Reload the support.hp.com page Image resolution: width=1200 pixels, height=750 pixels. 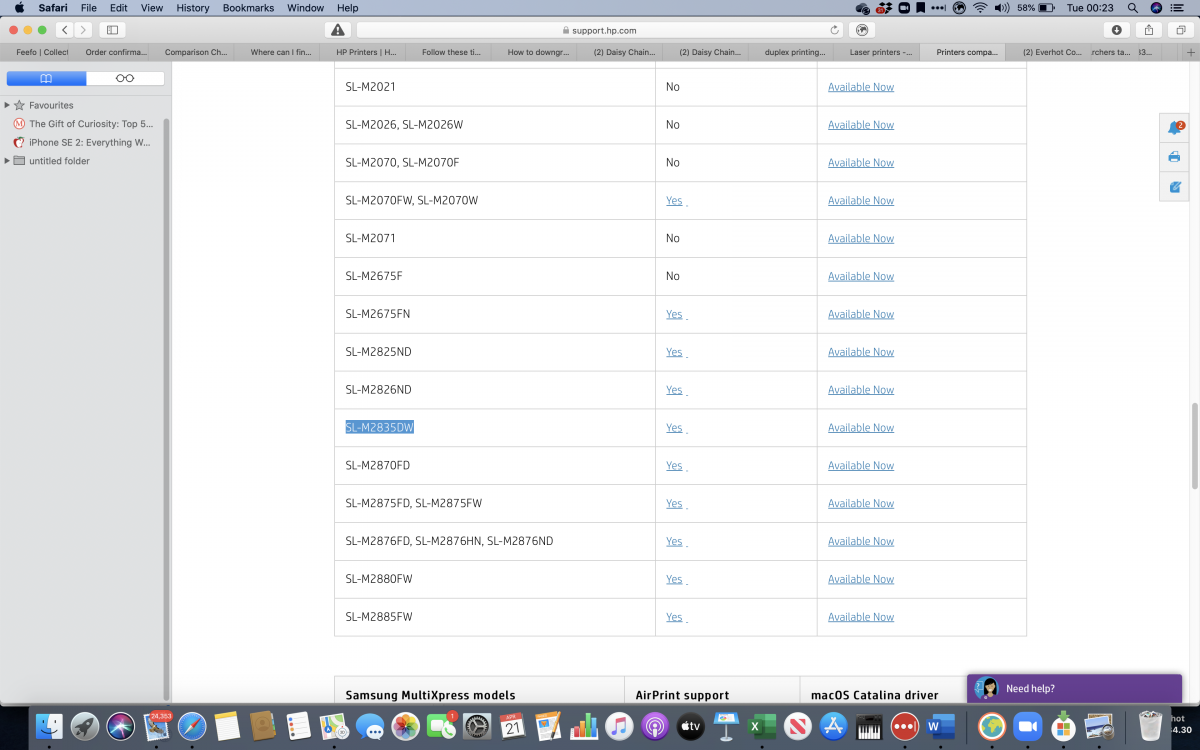[834, 30]
